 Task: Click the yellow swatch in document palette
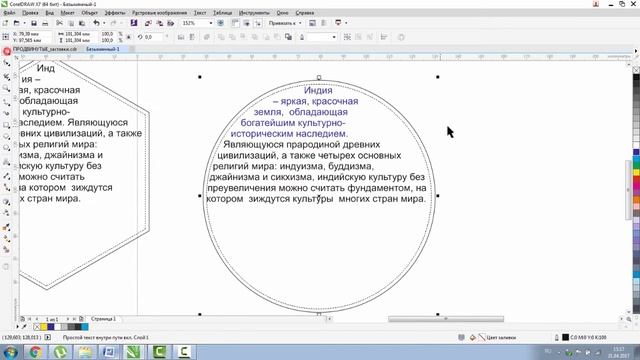(x=44, y=327)
